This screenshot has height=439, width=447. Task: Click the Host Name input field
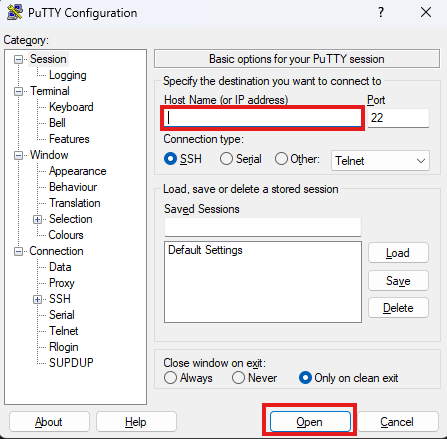[263, 118]
